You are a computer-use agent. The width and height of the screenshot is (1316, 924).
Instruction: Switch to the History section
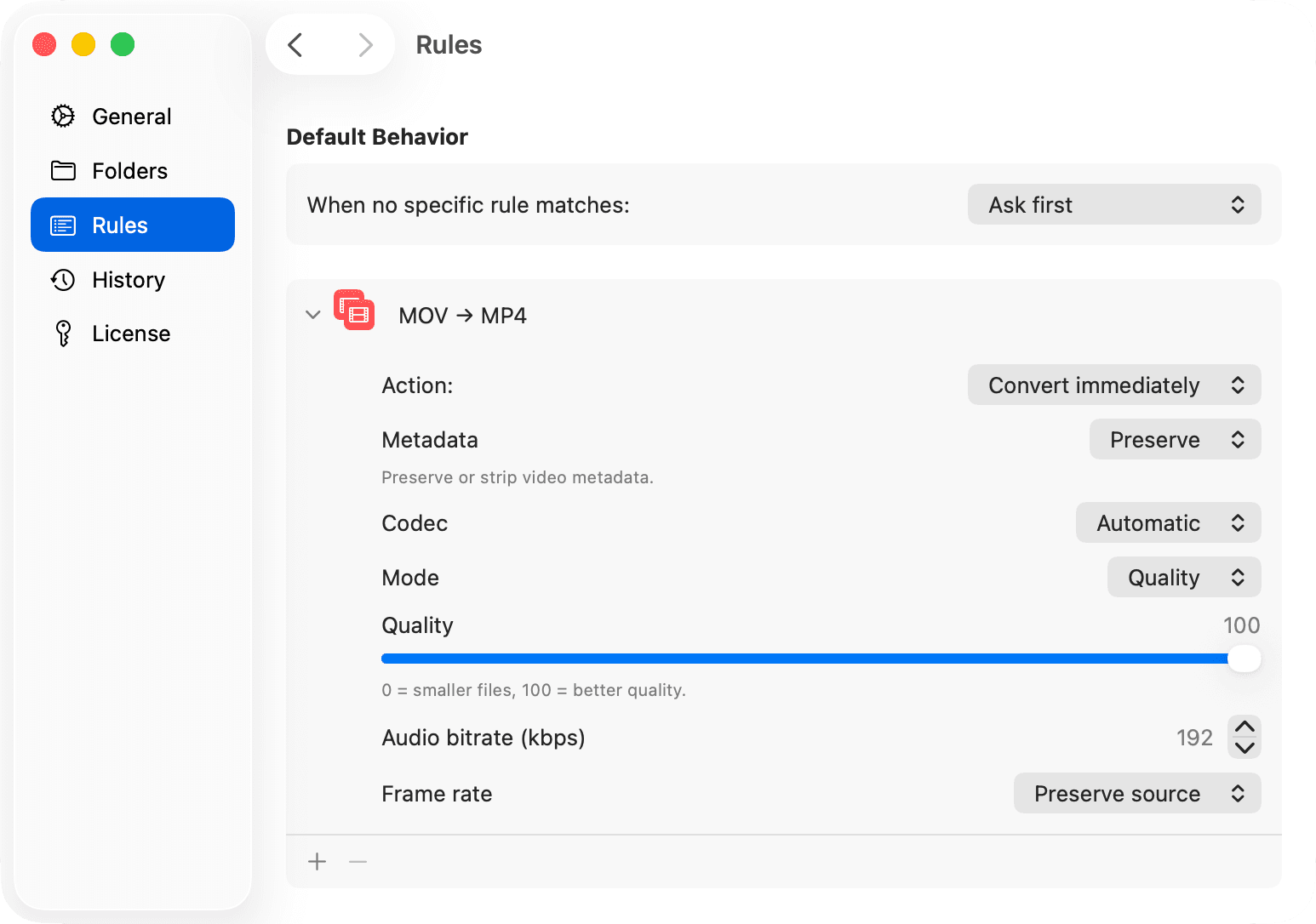[128, 279]
